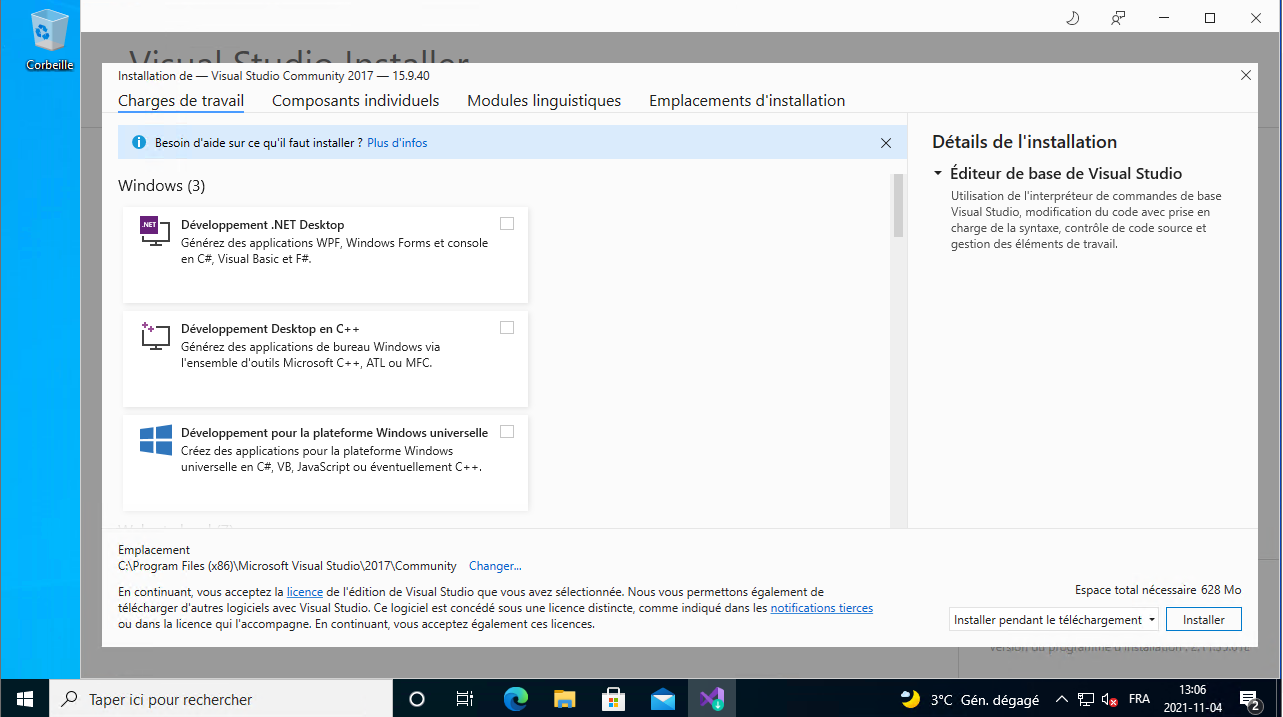Dismiss the help info banner
Image resolution: width=1283 pixels, height=717 pixels.
coord(885,143)
